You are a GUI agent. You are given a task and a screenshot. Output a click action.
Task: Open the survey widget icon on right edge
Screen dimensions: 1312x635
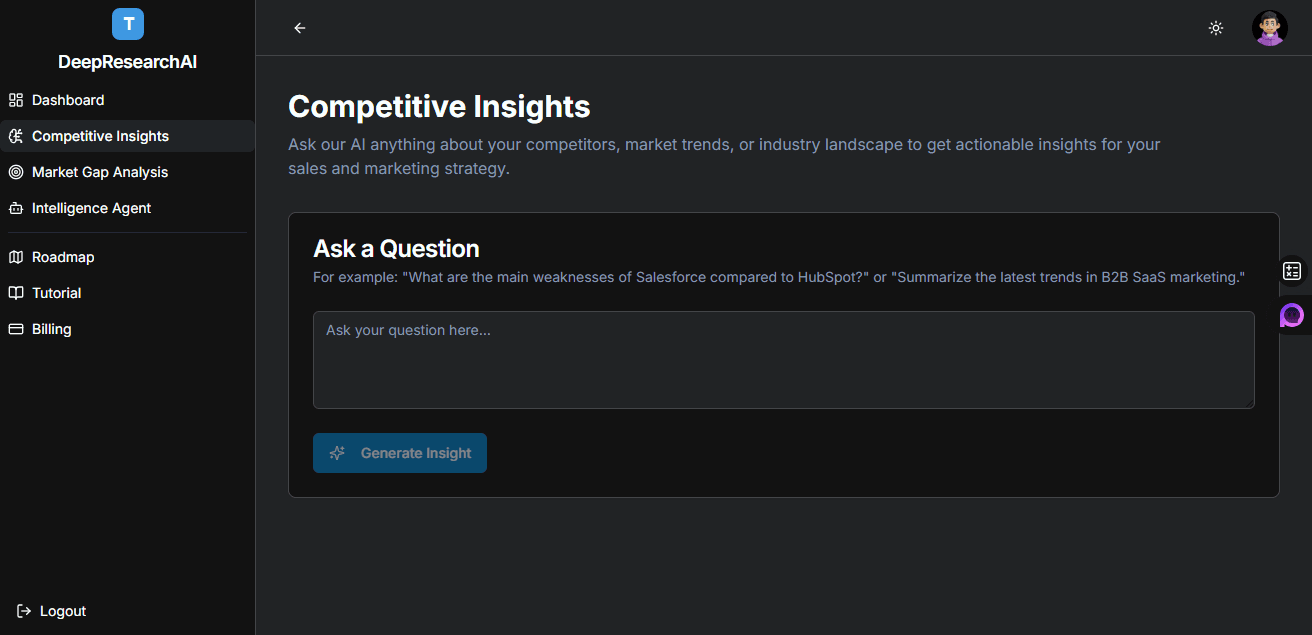tap(1292, 270)
